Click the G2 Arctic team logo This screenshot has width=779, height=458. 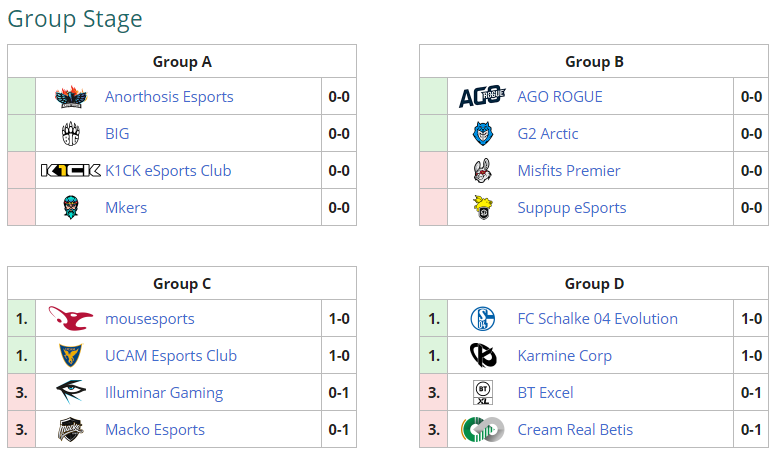(x=482, y=134)
